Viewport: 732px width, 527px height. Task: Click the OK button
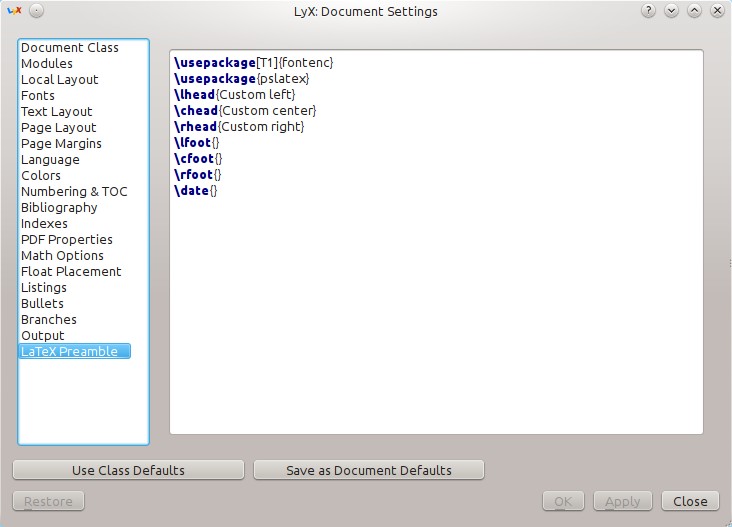(x=563, y=501)
